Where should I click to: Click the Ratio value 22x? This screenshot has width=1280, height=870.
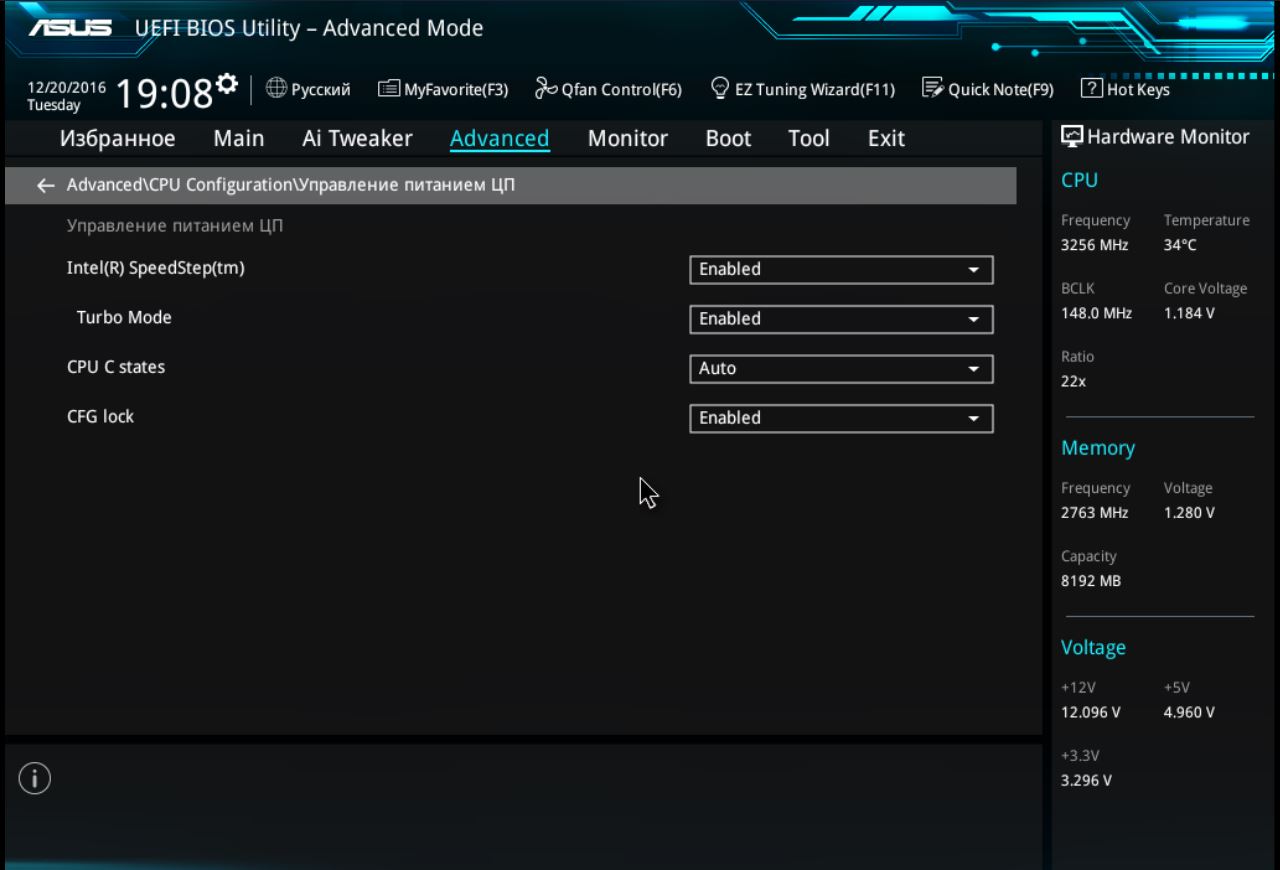[x=1074, y=381]
